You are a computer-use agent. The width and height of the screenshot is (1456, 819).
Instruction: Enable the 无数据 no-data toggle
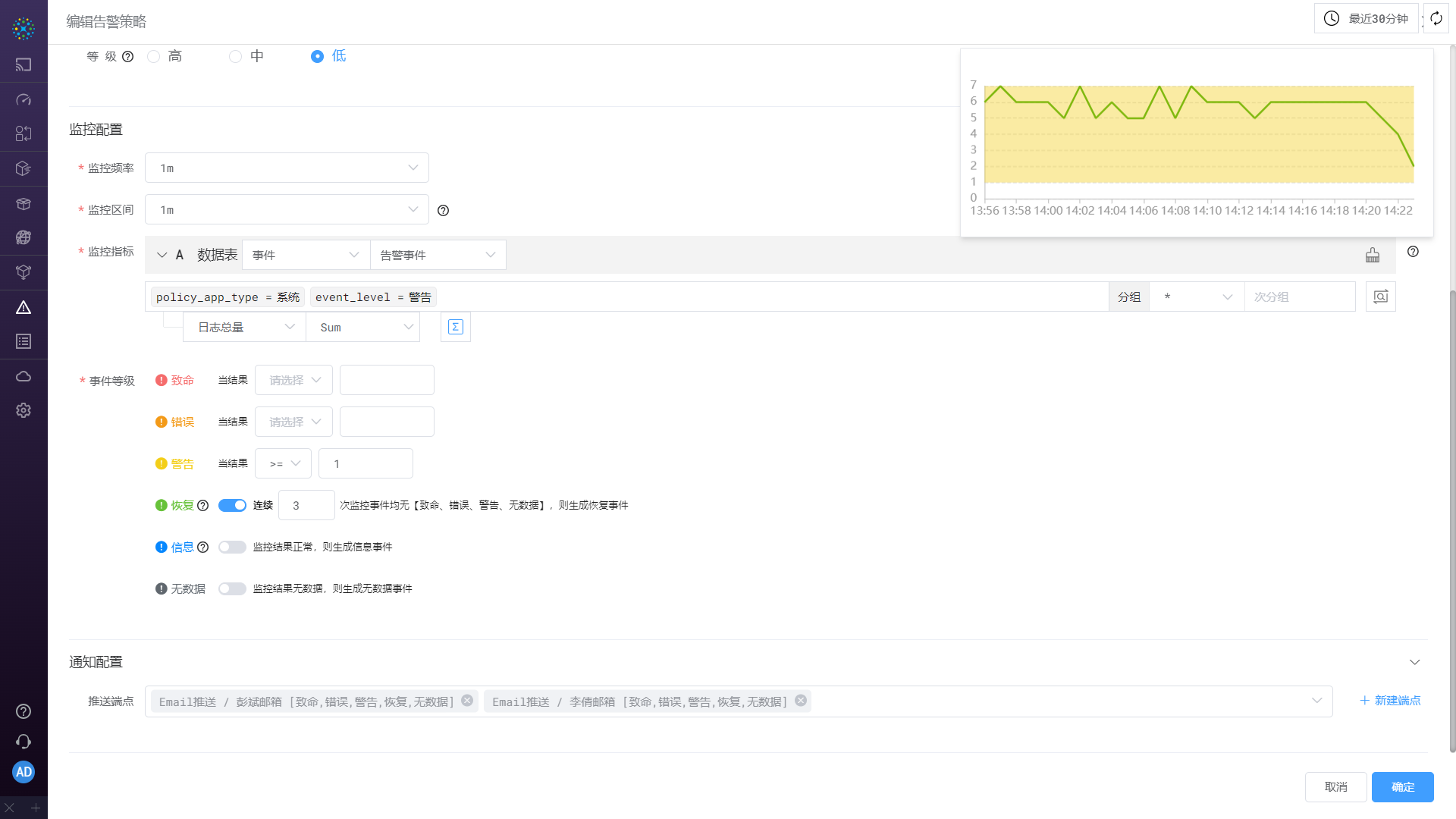point(232,588)
